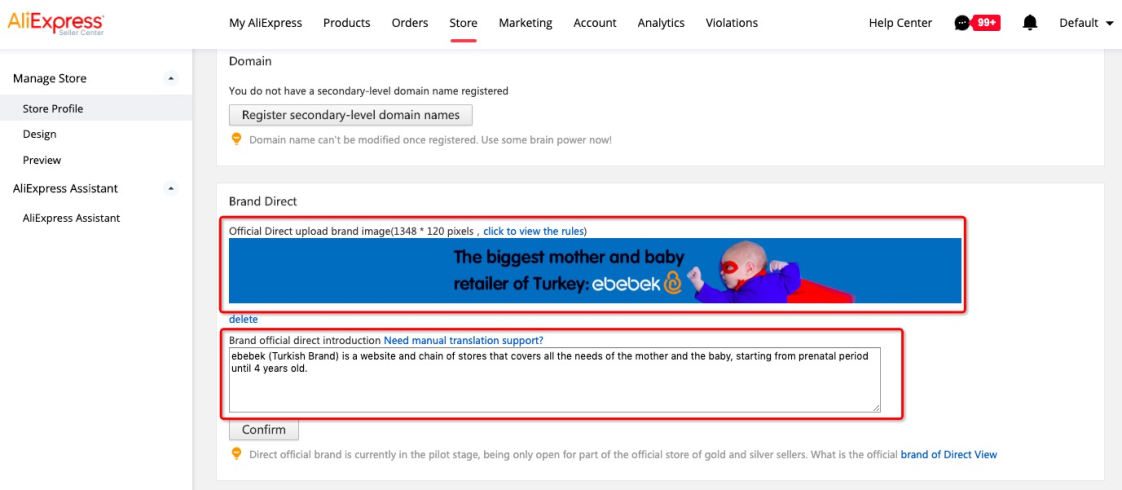Image resolution: width=1122 pixels, height=490 pixels.
Task: Click the 'Default' account name text
Action: click(x=1078, y=23)
